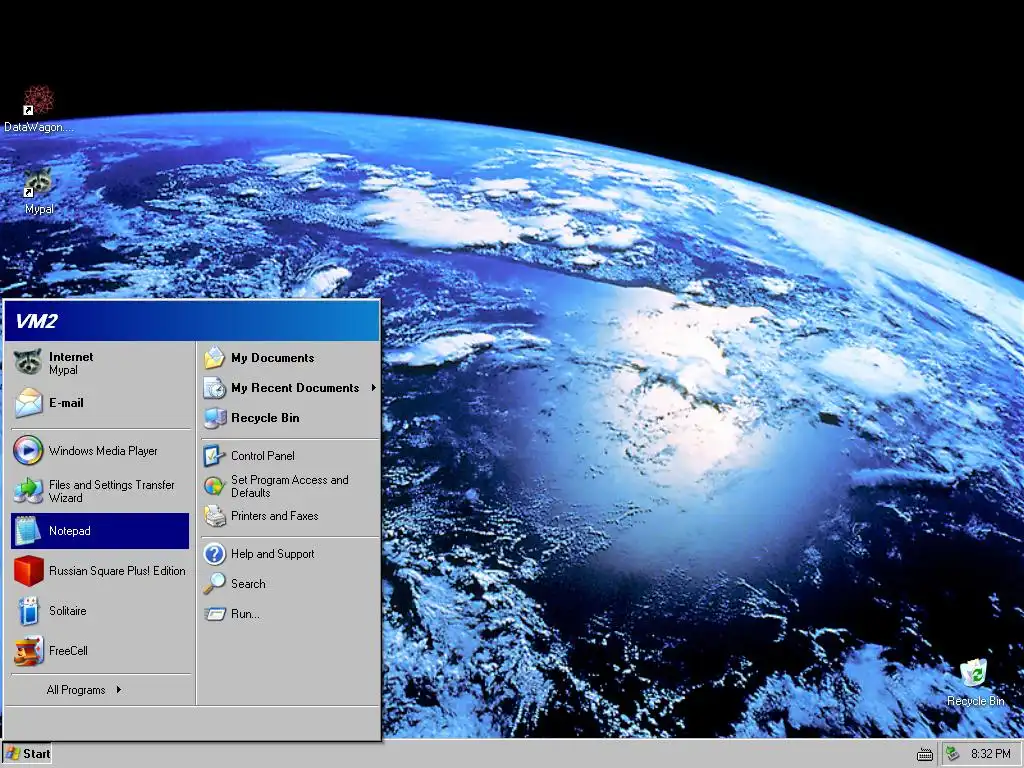Open Control Panel from the Start menu

290,456
